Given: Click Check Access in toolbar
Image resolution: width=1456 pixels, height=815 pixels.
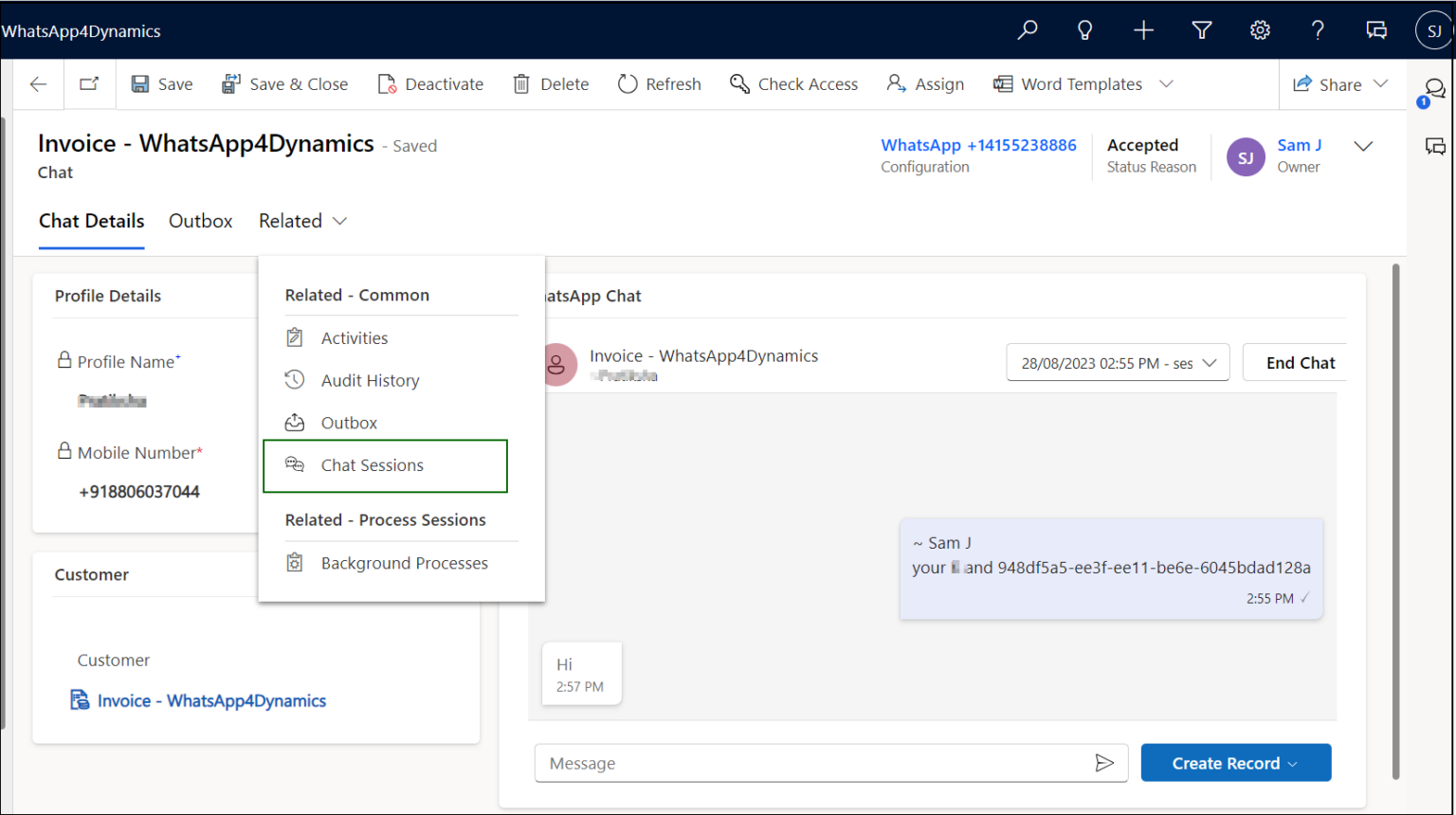Looking at the screenshot, I should click(793, 84).
